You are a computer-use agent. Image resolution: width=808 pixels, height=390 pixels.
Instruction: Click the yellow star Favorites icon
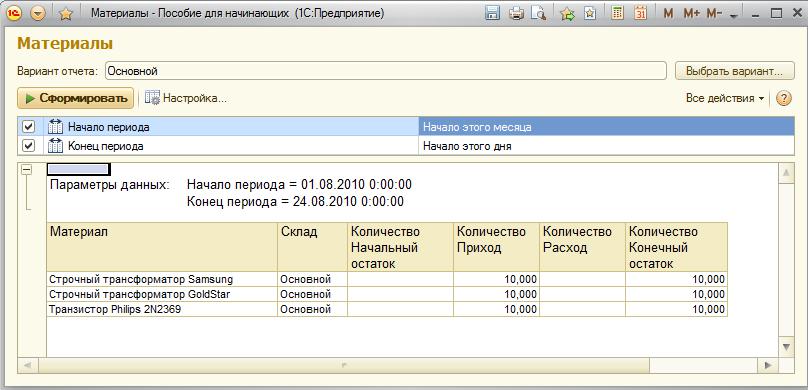[x=65, y=14]
